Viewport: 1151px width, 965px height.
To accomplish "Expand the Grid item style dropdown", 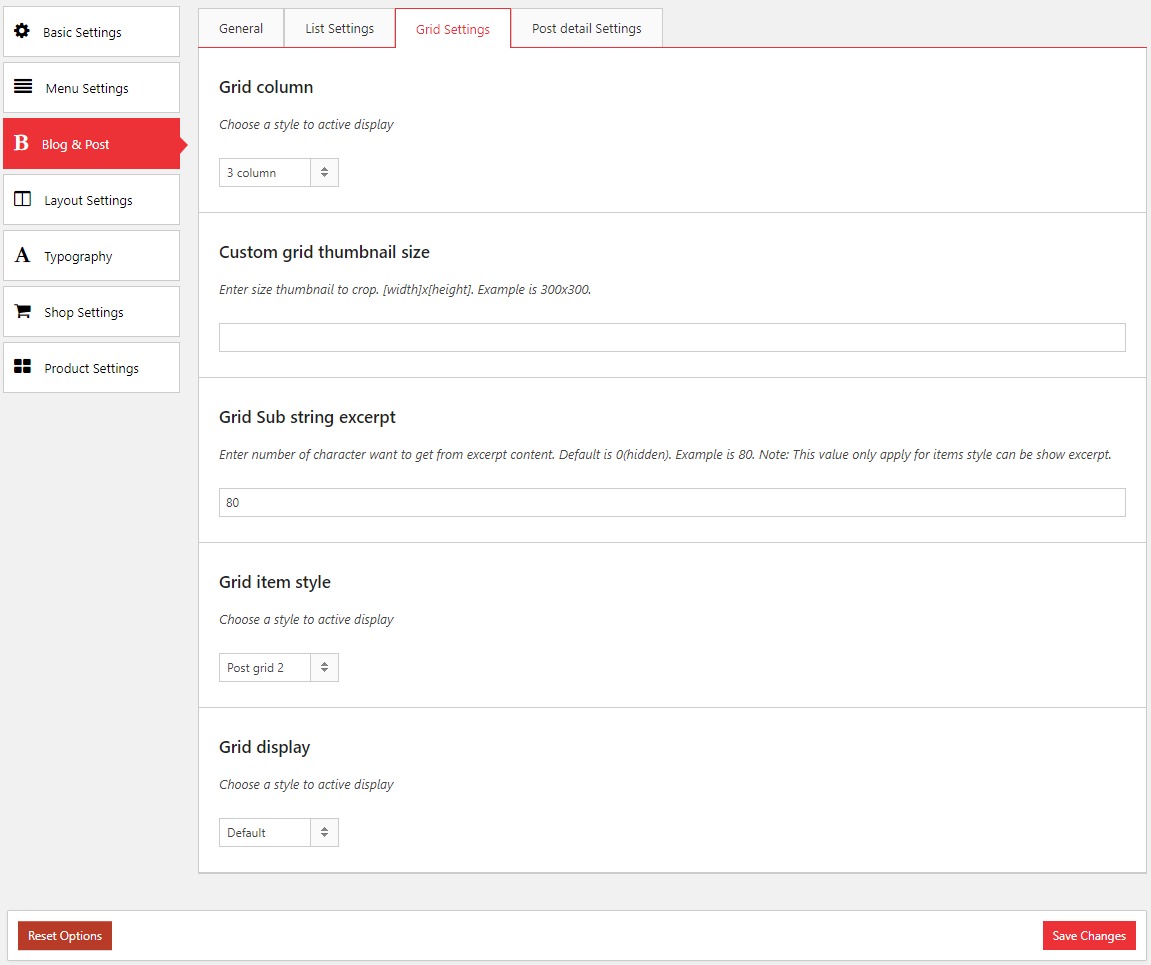I will pos(278,668).
